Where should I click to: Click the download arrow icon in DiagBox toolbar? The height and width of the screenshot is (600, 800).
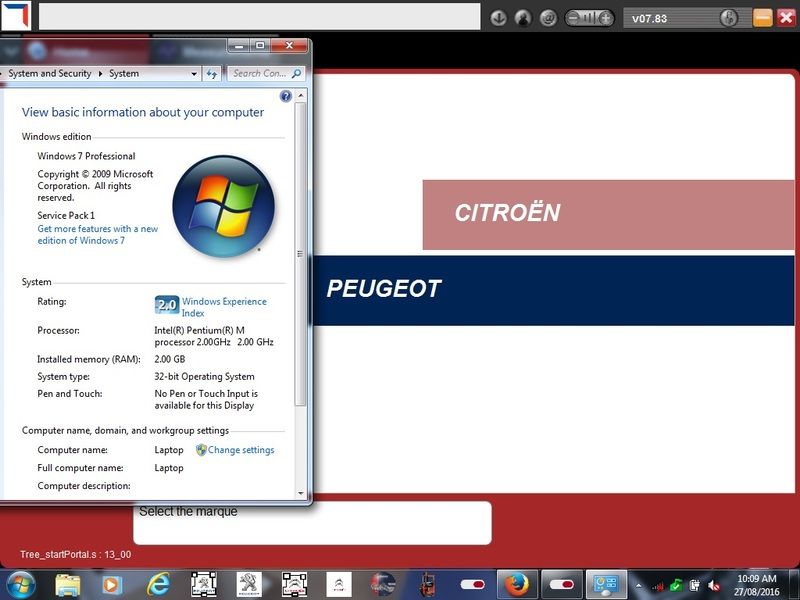coord(498,18)
